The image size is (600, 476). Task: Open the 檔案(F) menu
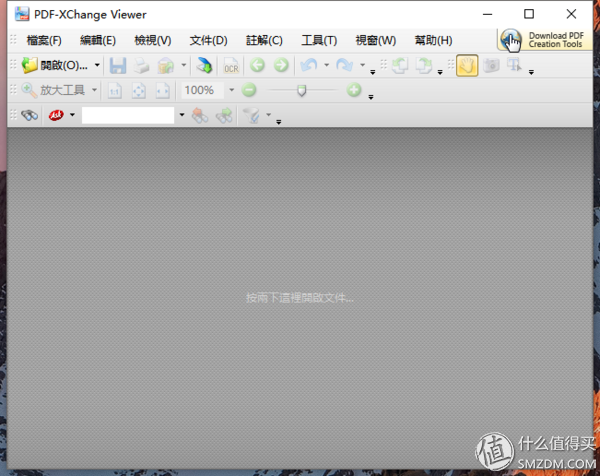pos(44,40)
